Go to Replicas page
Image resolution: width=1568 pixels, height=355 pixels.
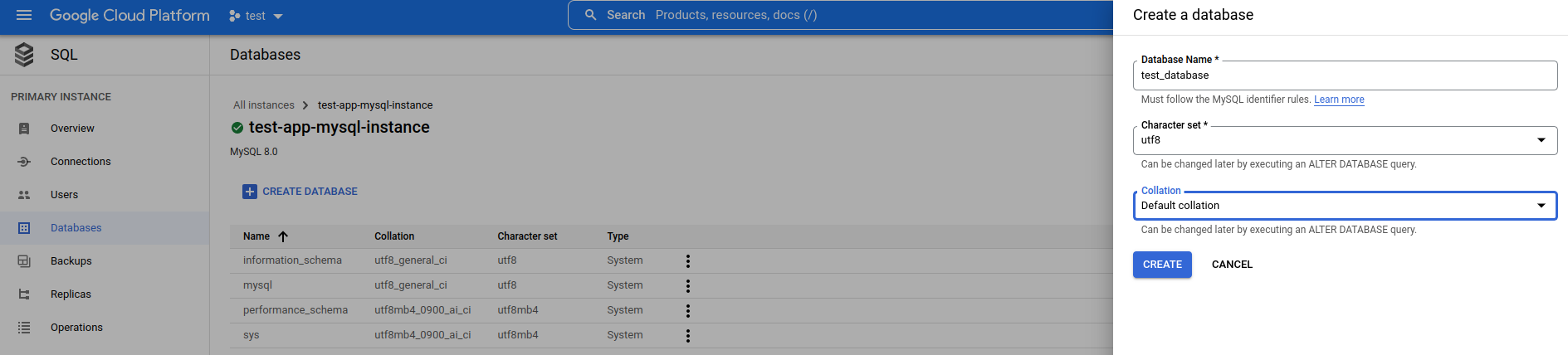[x=71, y=294]
